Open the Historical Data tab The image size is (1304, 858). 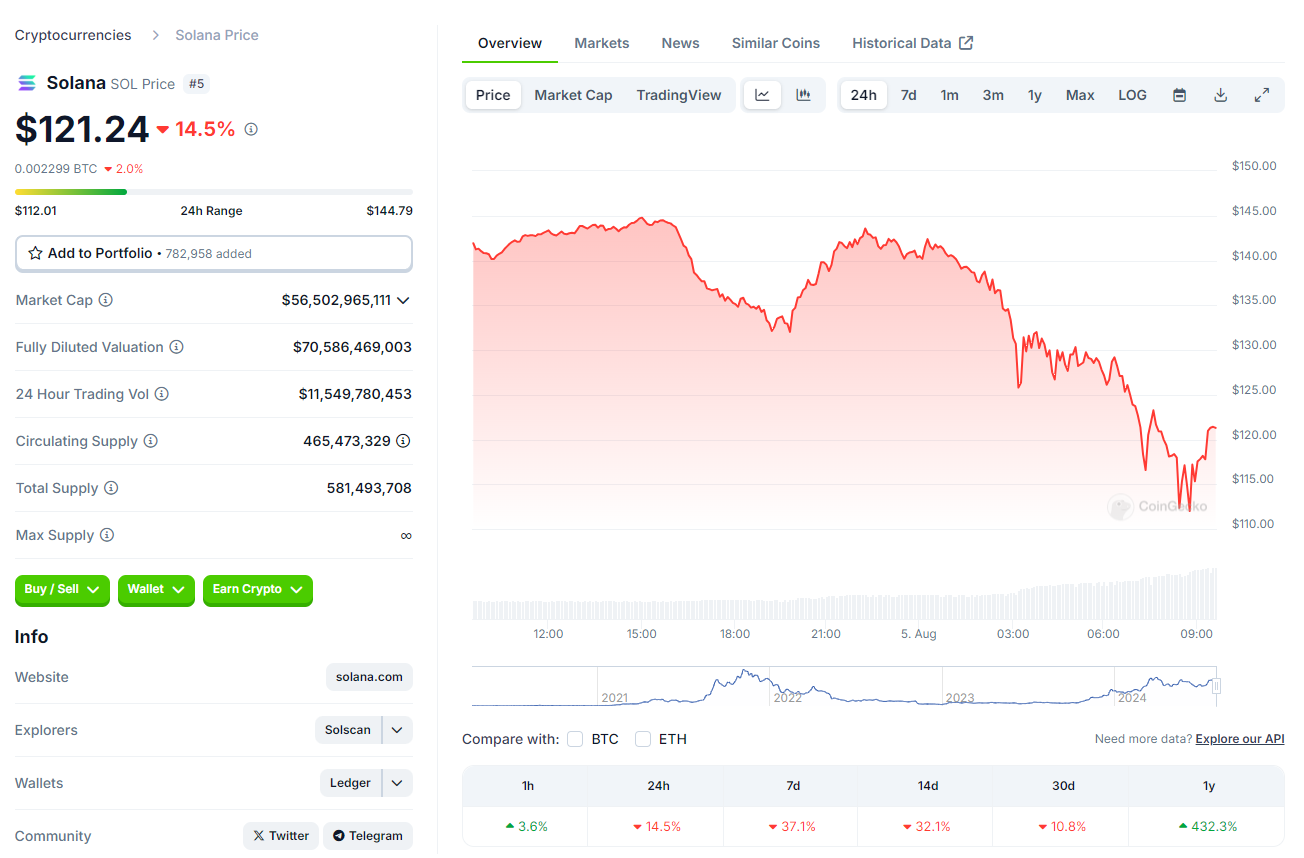(x=912, y=43)
